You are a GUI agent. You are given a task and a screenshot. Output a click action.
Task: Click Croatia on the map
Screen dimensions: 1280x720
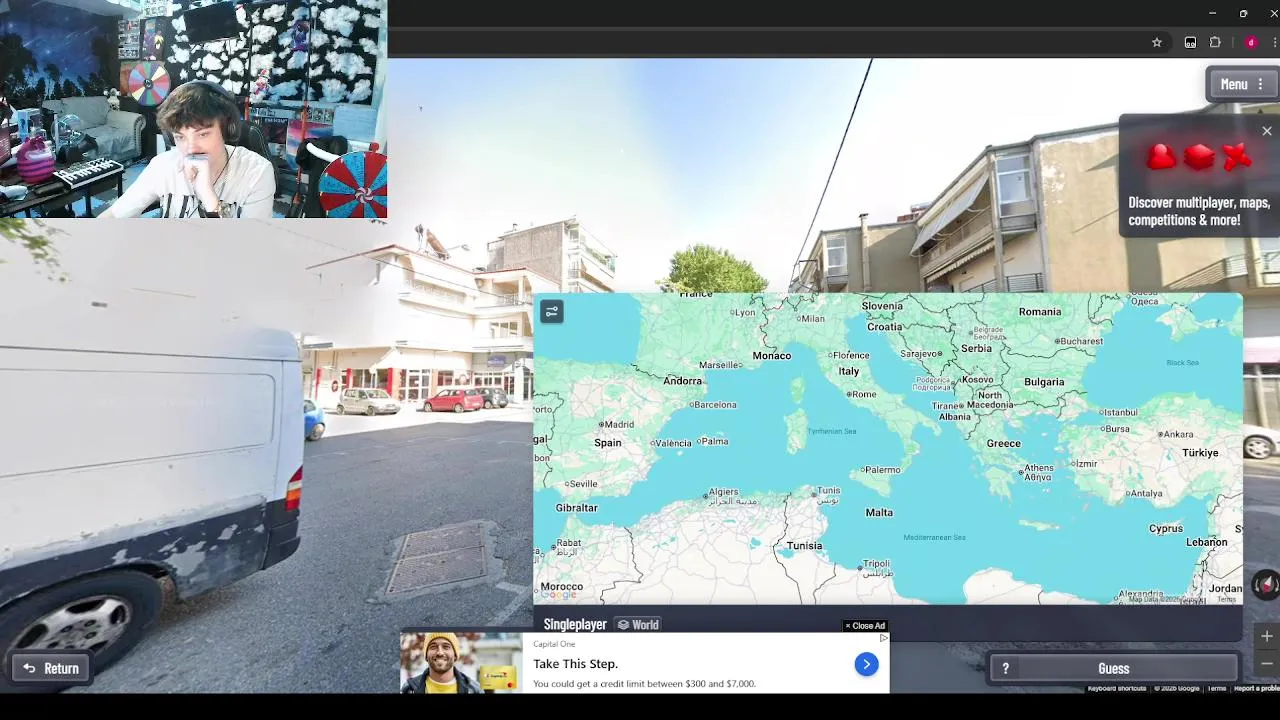tap(884, 327)
